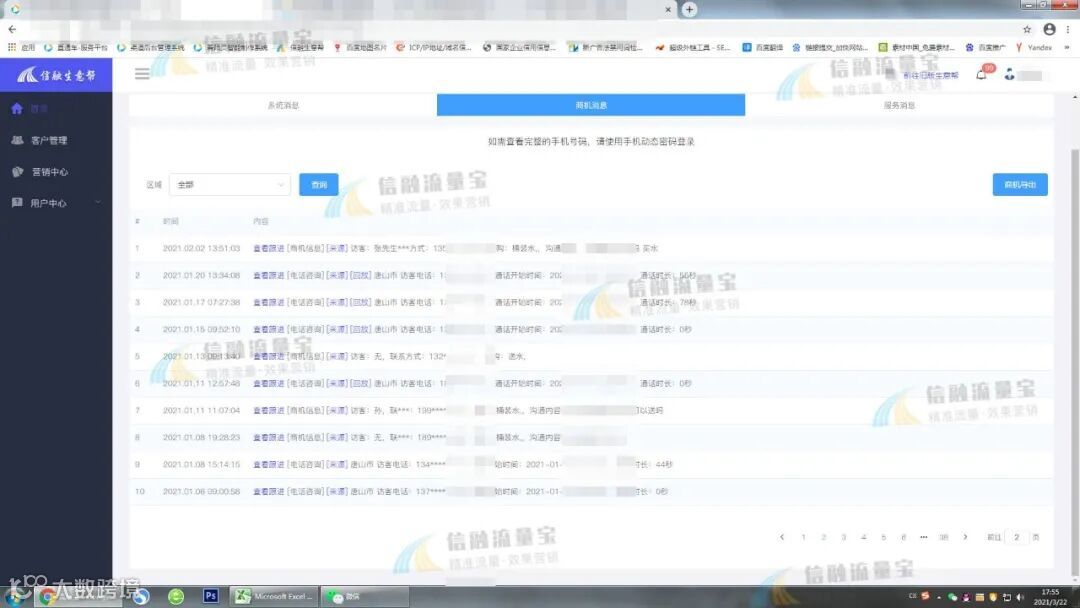Go to previous page with left chevron
This screenshot has width=1080, height=608.
pyautogui.click(x=782, y=537)
